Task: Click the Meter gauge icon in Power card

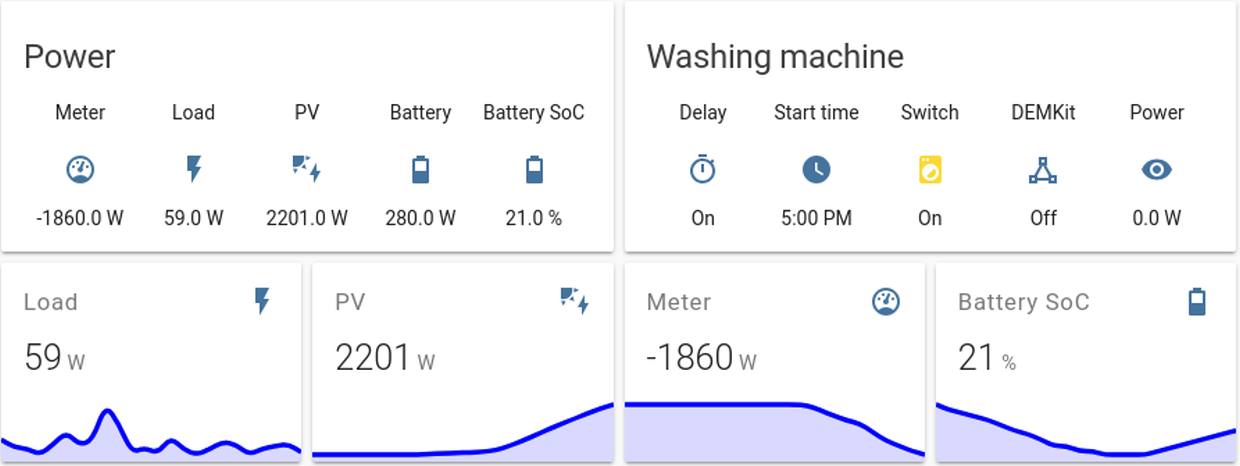Action: 80,170
